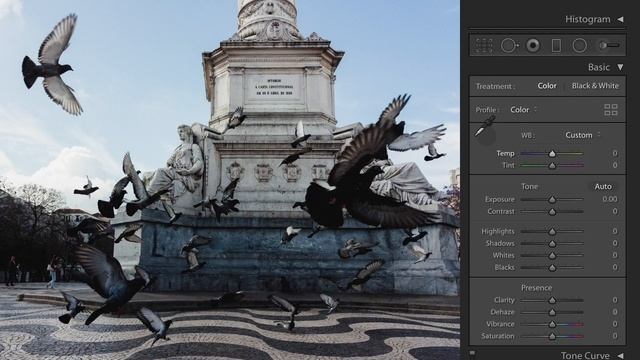This screenshot has width=640, height=360.
Task: Click the Blacks slider handle
Action: coord(552,267)
